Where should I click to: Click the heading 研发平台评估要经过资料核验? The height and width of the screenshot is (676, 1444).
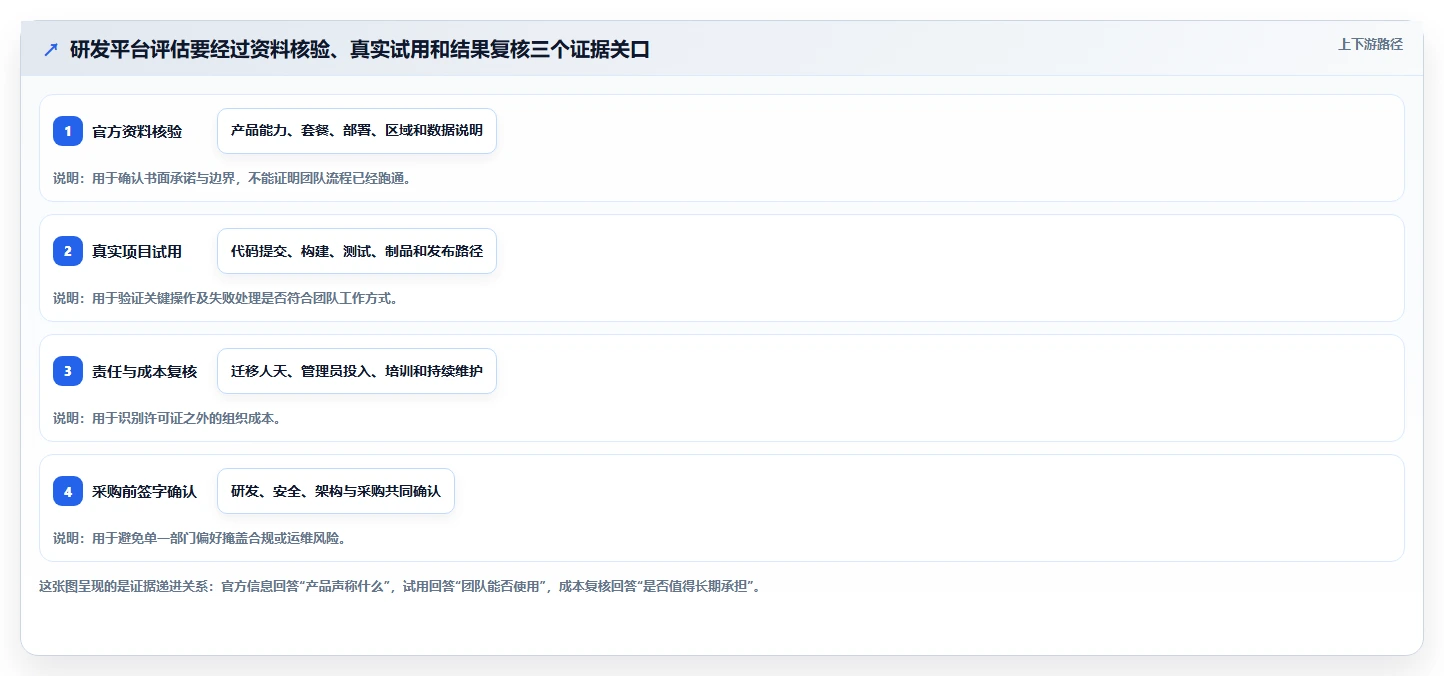pos(360,50)
